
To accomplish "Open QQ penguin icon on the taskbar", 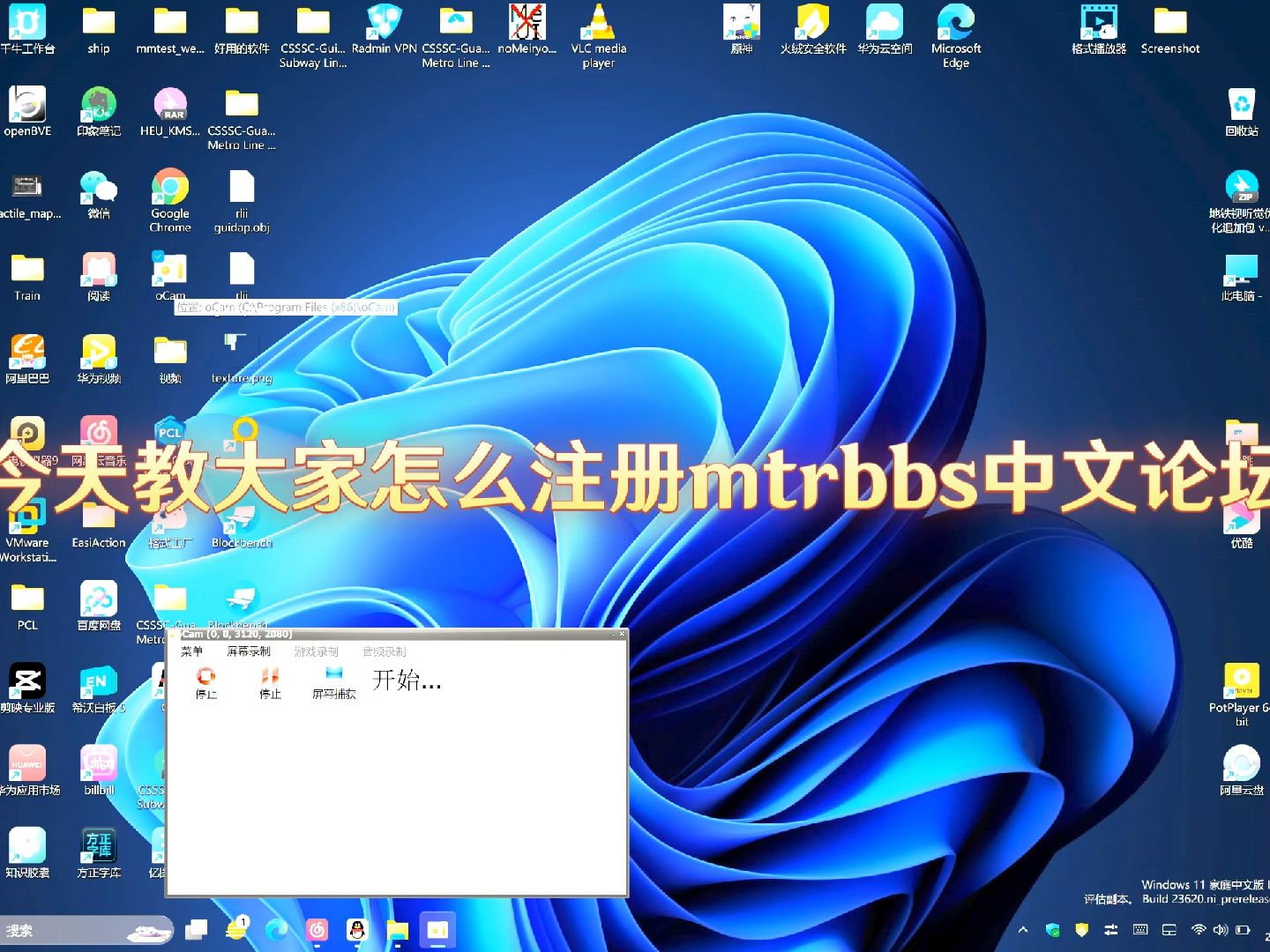I will coord(357,929).
